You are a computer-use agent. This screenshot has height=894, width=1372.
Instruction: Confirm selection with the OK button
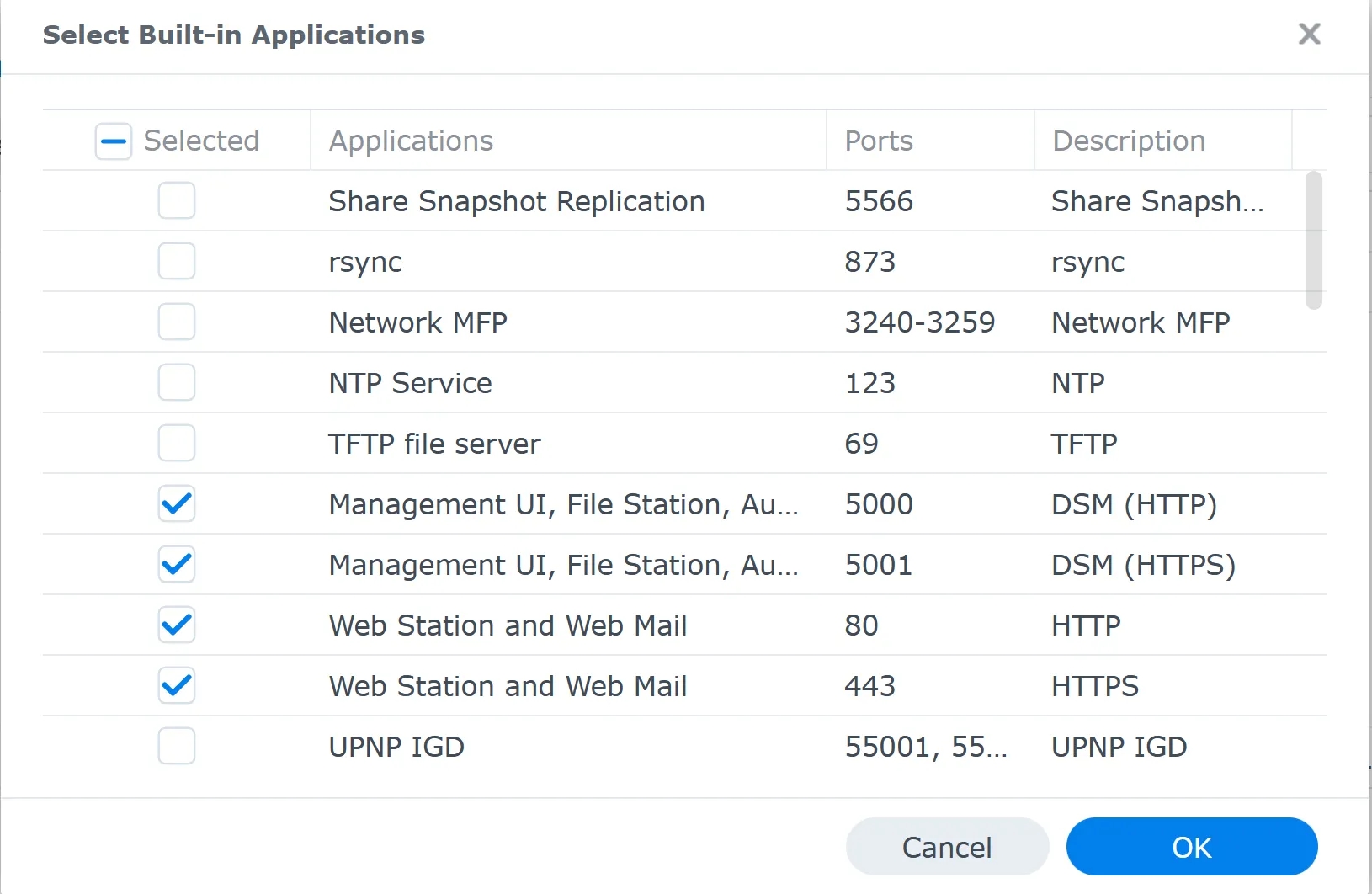(1192, 847)
